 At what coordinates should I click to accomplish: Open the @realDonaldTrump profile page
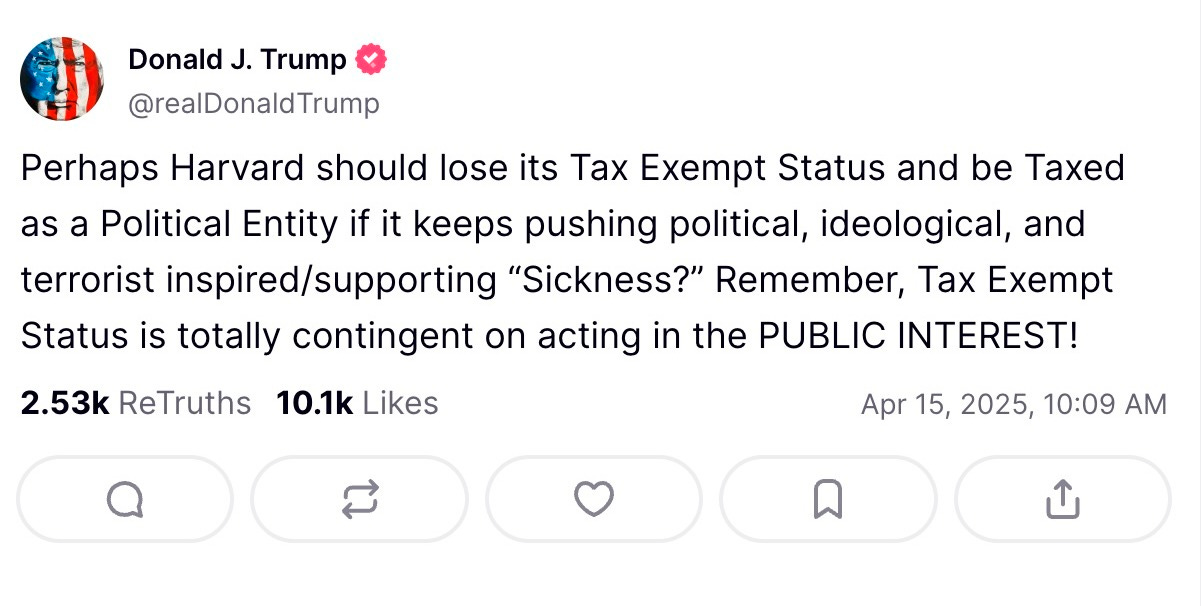[253, 102]
